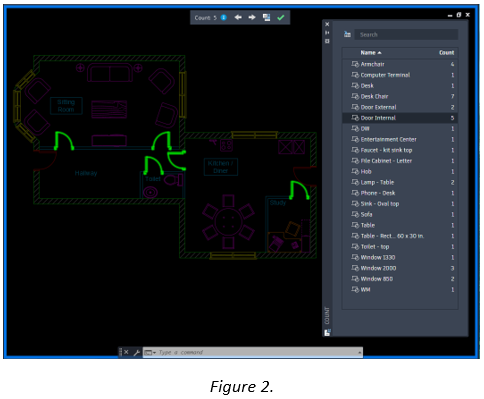Screen dimensions: 484x399
Task: Select Table - Rect... 60 x 30 in. row
Action: 400,236
